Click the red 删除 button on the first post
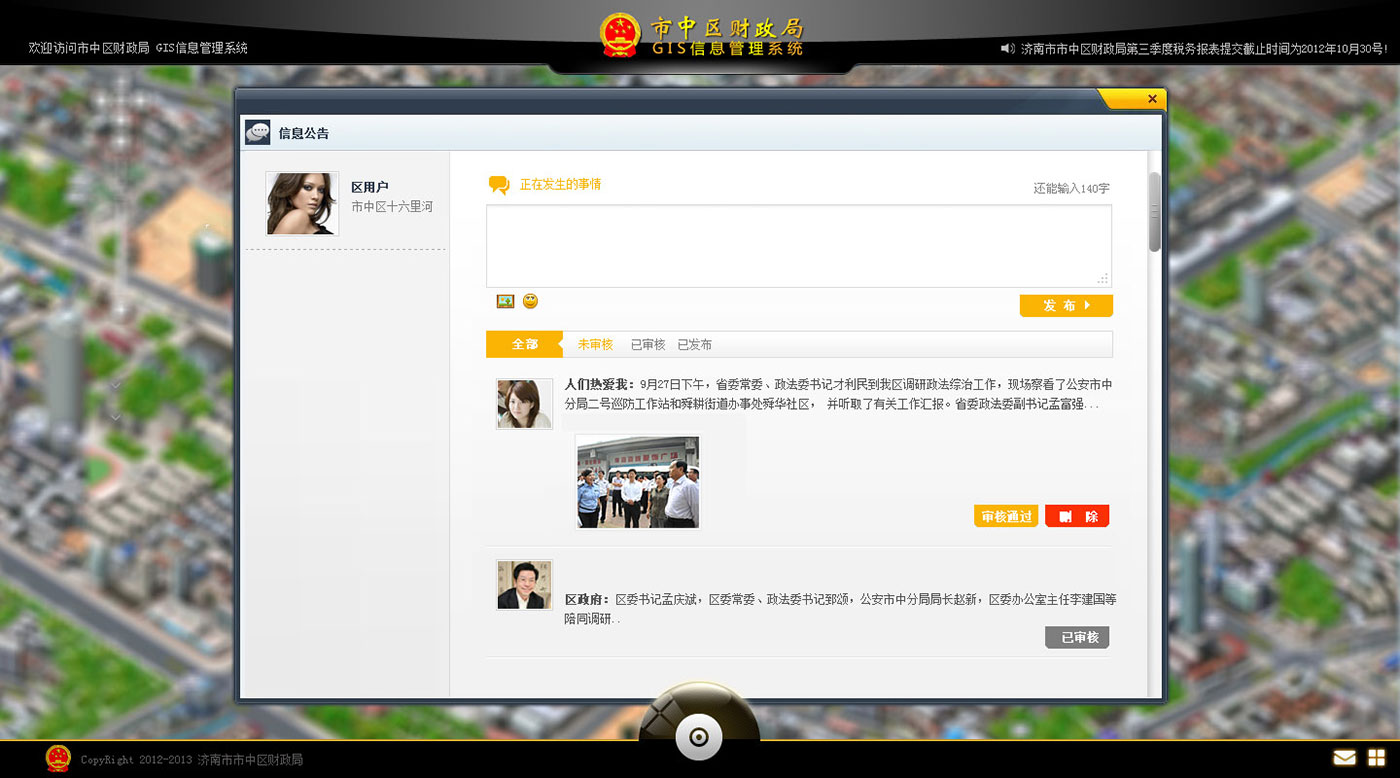The height and width of the screenshot is (778, 1400). click(x=1077, y=516)
